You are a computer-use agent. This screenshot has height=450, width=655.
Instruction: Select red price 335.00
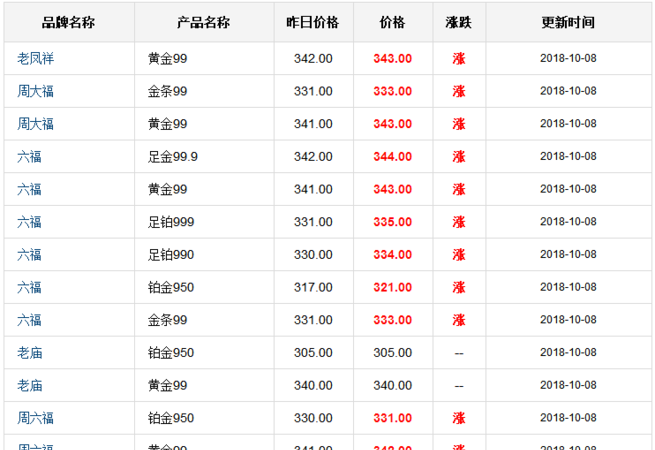(x=393, y=222)
